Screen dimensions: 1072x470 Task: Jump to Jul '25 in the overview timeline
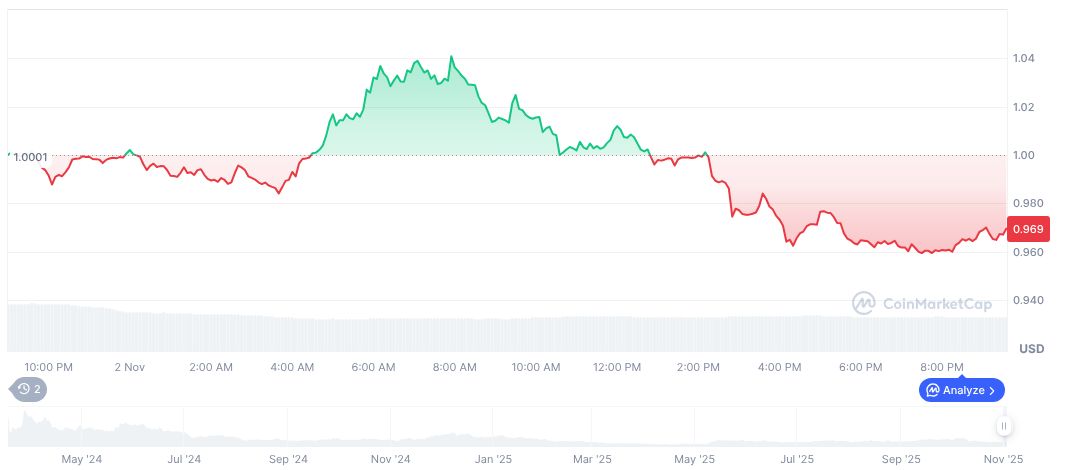(x=797, y=460)
